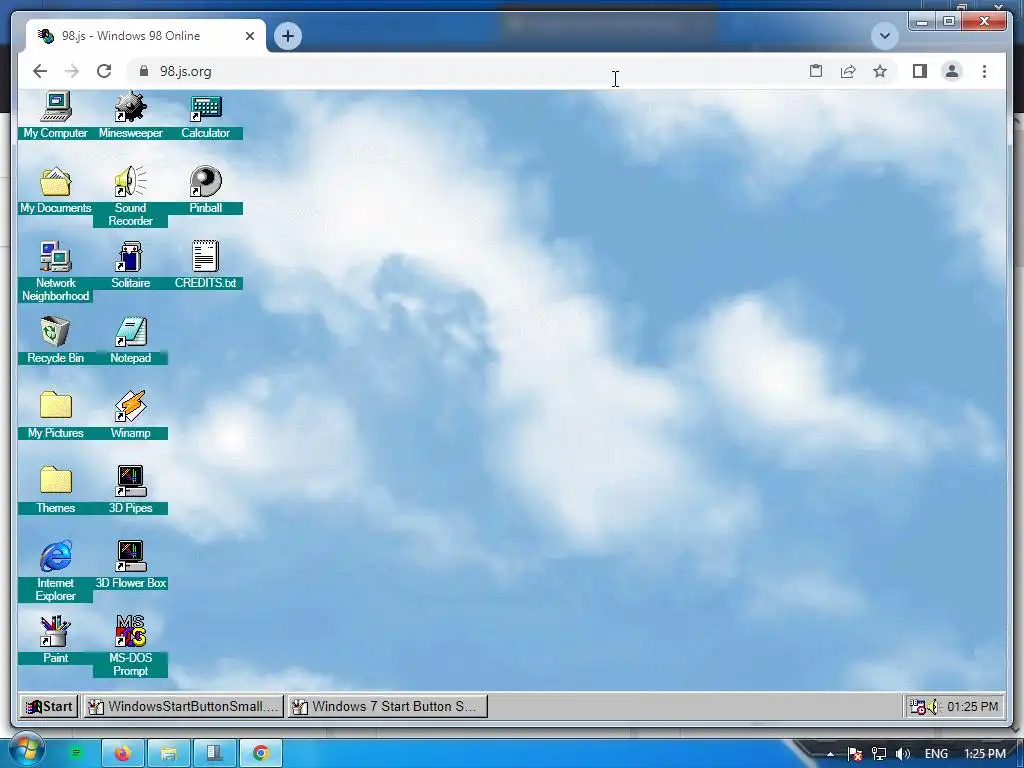Screen dimensions: 1024x768
Task: Switch to Chrome in the Windows taskbar
Action: coord(261,754)
